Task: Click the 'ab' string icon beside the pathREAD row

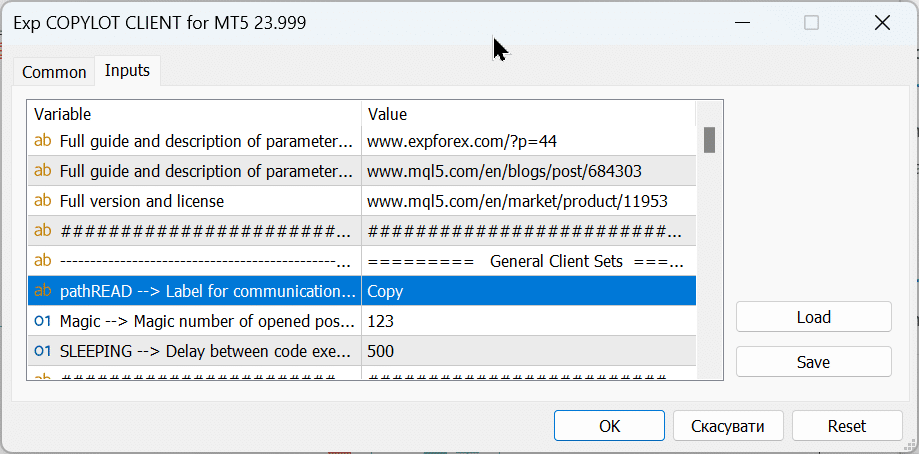Action: [x=43, y=291]
